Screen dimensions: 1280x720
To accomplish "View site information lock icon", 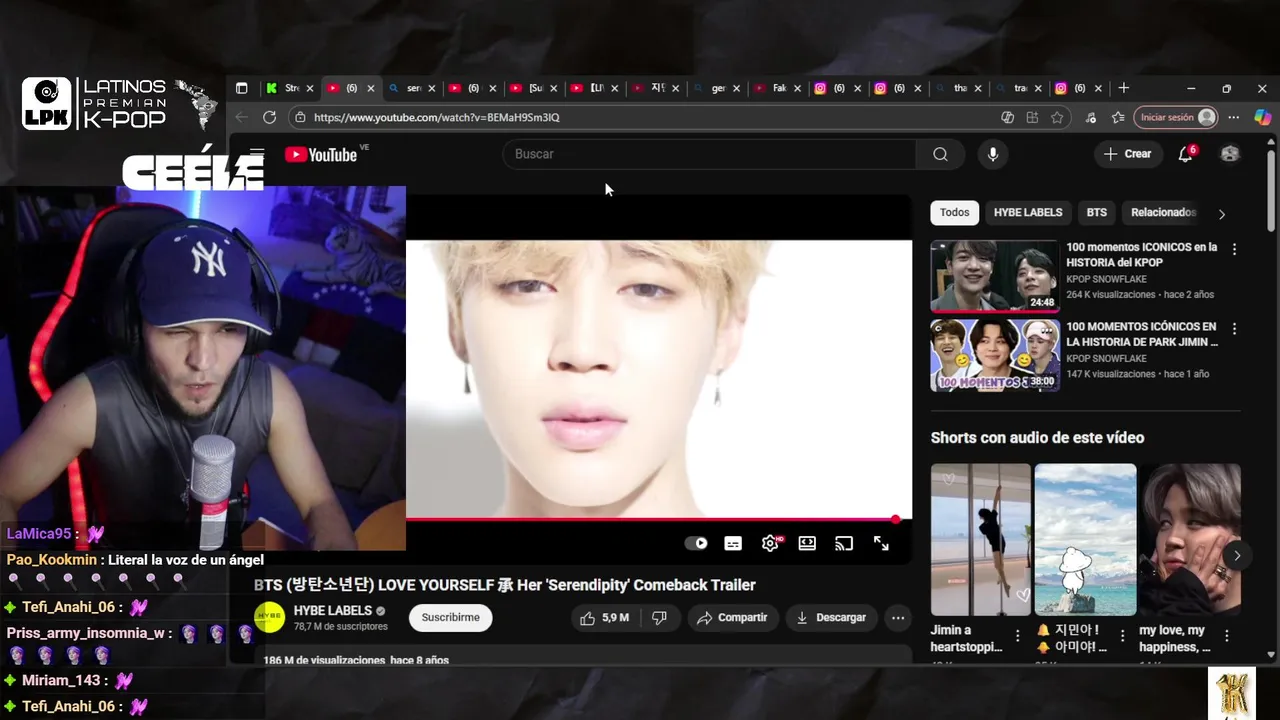I will tap(299, 117).
